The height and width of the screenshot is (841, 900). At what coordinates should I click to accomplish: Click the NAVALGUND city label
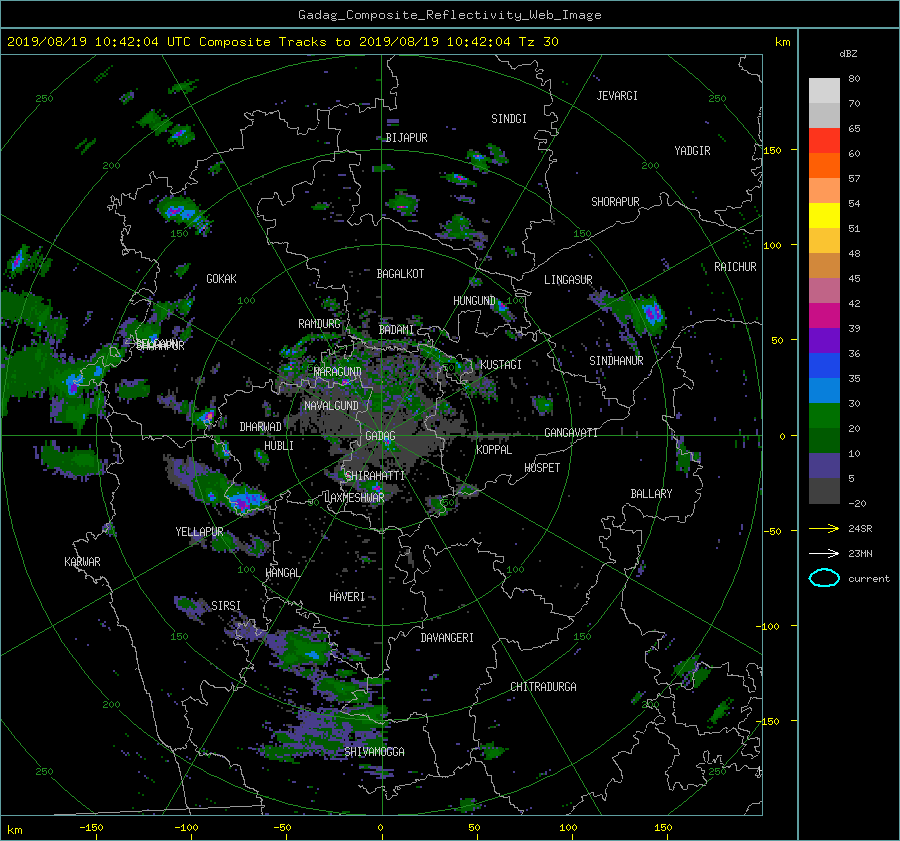tap(331, 406)
